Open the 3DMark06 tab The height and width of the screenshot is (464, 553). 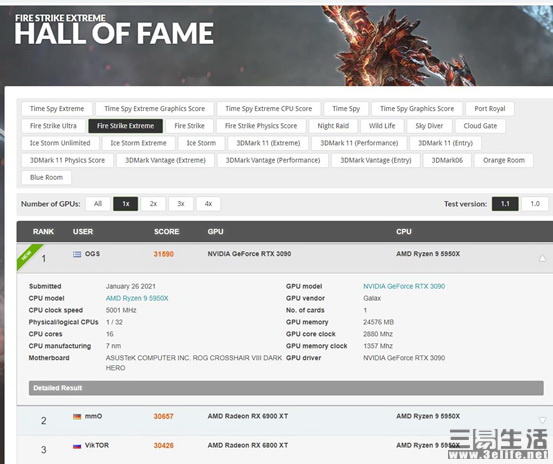tap(447, 160)
